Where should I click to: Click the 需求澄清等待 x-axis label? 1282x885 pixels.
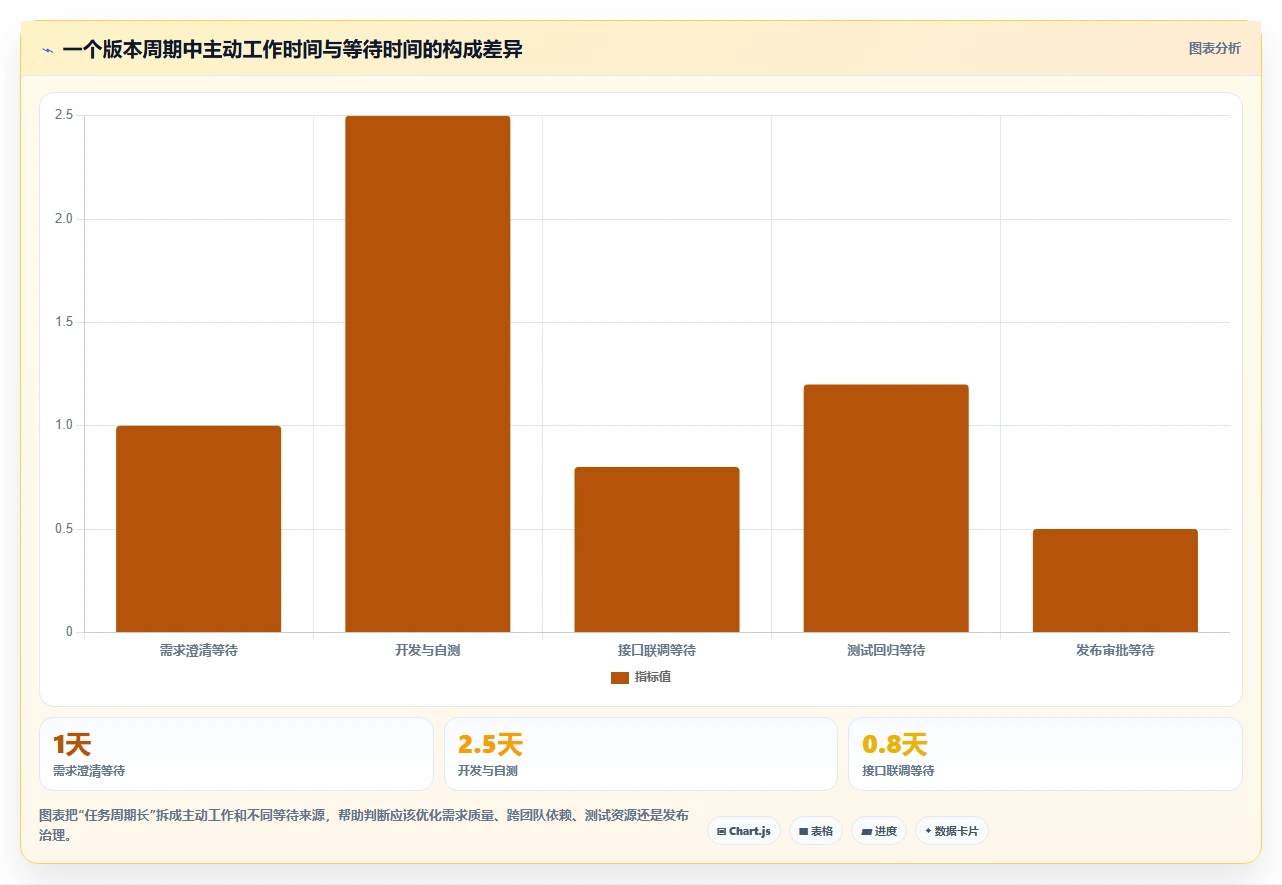198,650
